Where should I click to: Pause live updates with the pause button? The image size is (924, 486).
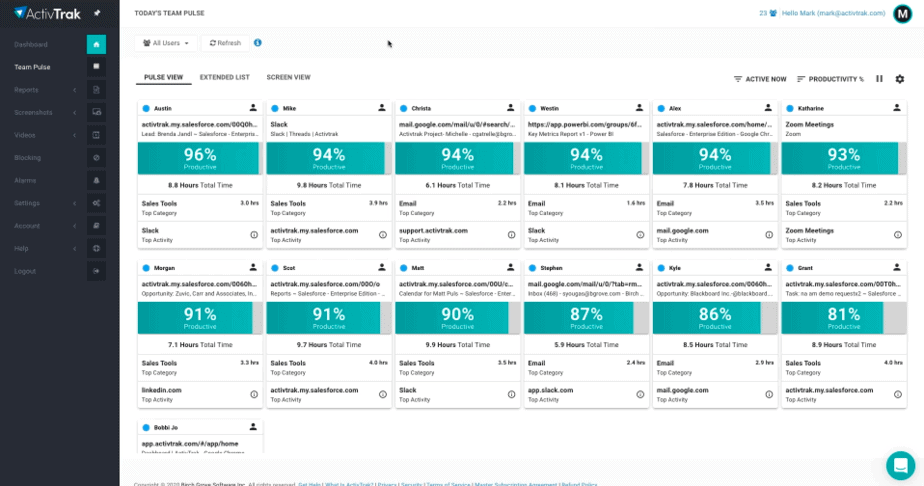880,79
